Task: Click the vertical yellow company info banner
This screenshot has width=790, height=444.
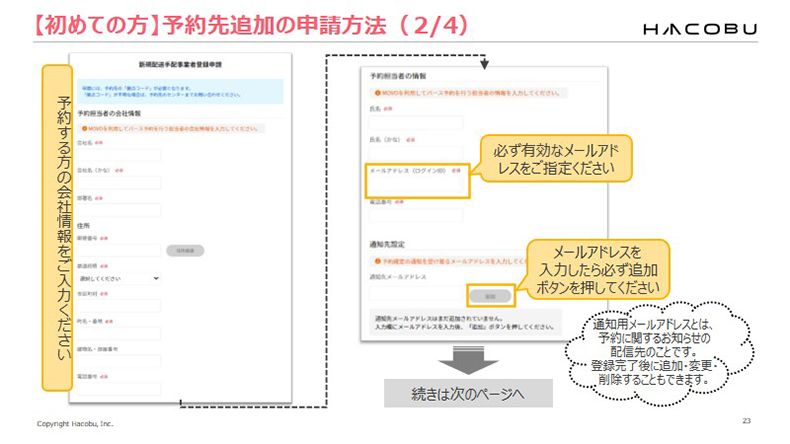Action: click(57, 228)
